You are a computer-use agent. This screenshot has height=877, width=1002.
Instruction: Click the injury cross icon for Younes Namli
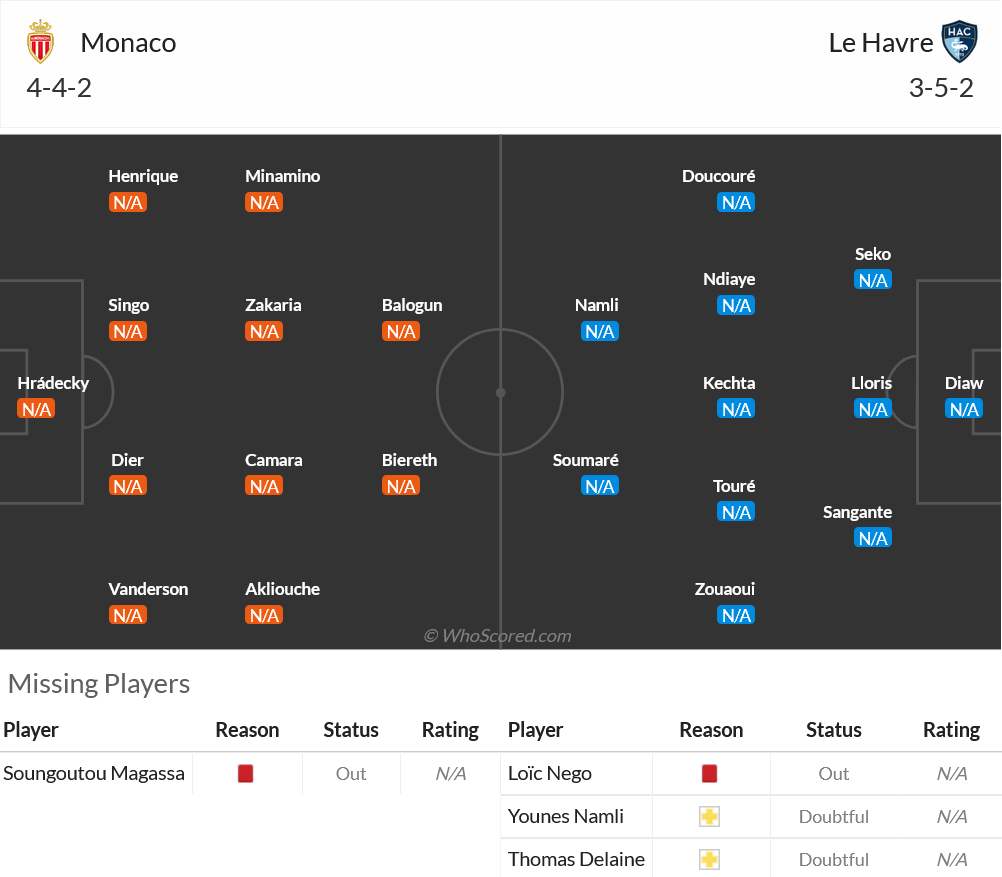[x=709, y=816]
